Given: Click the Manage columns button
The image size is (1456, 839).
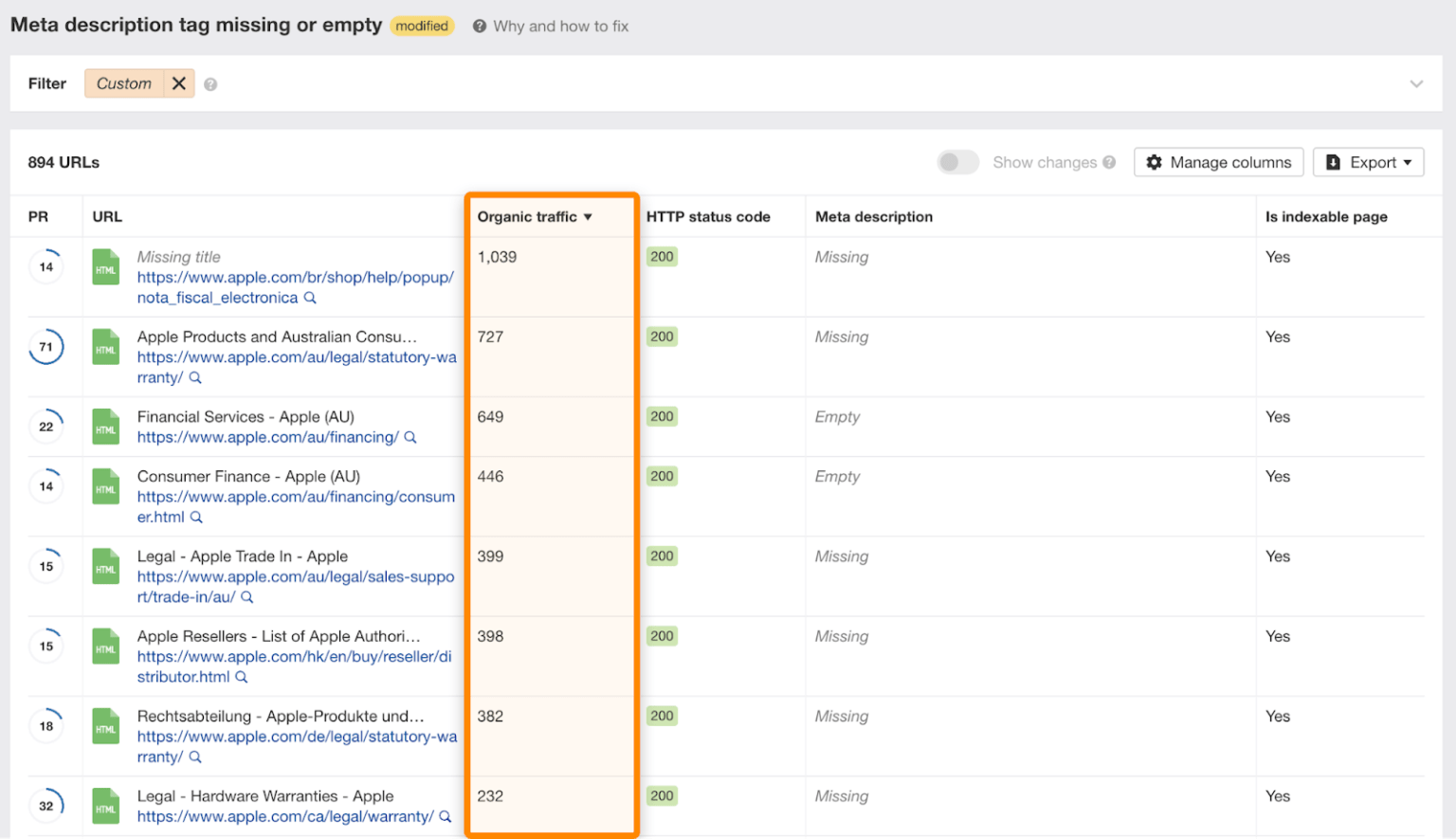Looking at the screenshot, I should 1218,162.
